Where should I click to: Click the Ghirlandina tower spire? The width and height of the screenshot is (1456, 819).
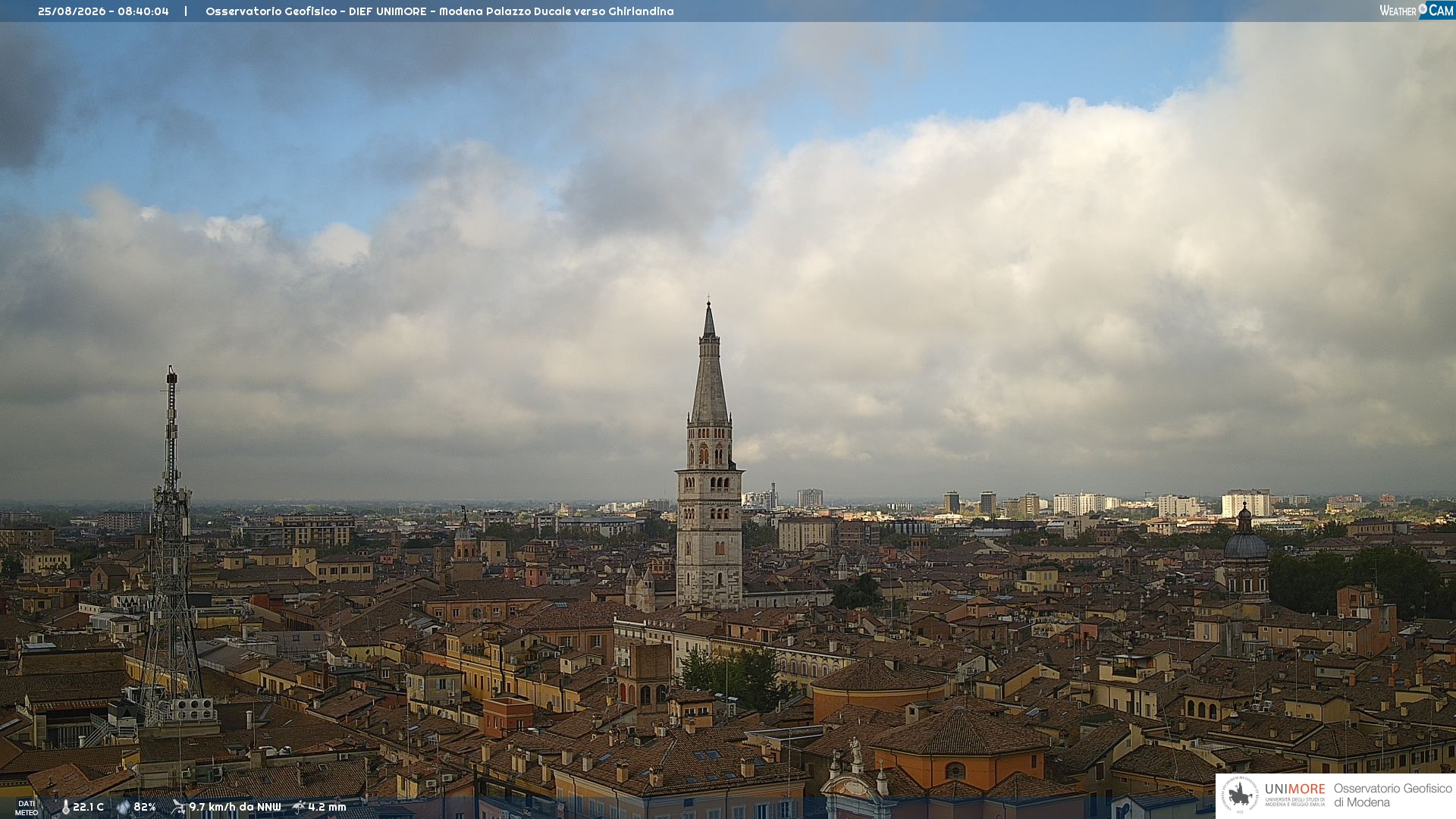click(709, 362)
